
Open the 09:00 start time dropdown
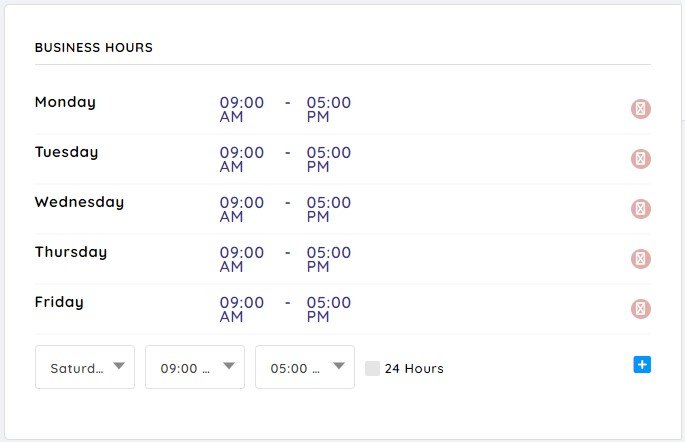click(x=195, y=367)
